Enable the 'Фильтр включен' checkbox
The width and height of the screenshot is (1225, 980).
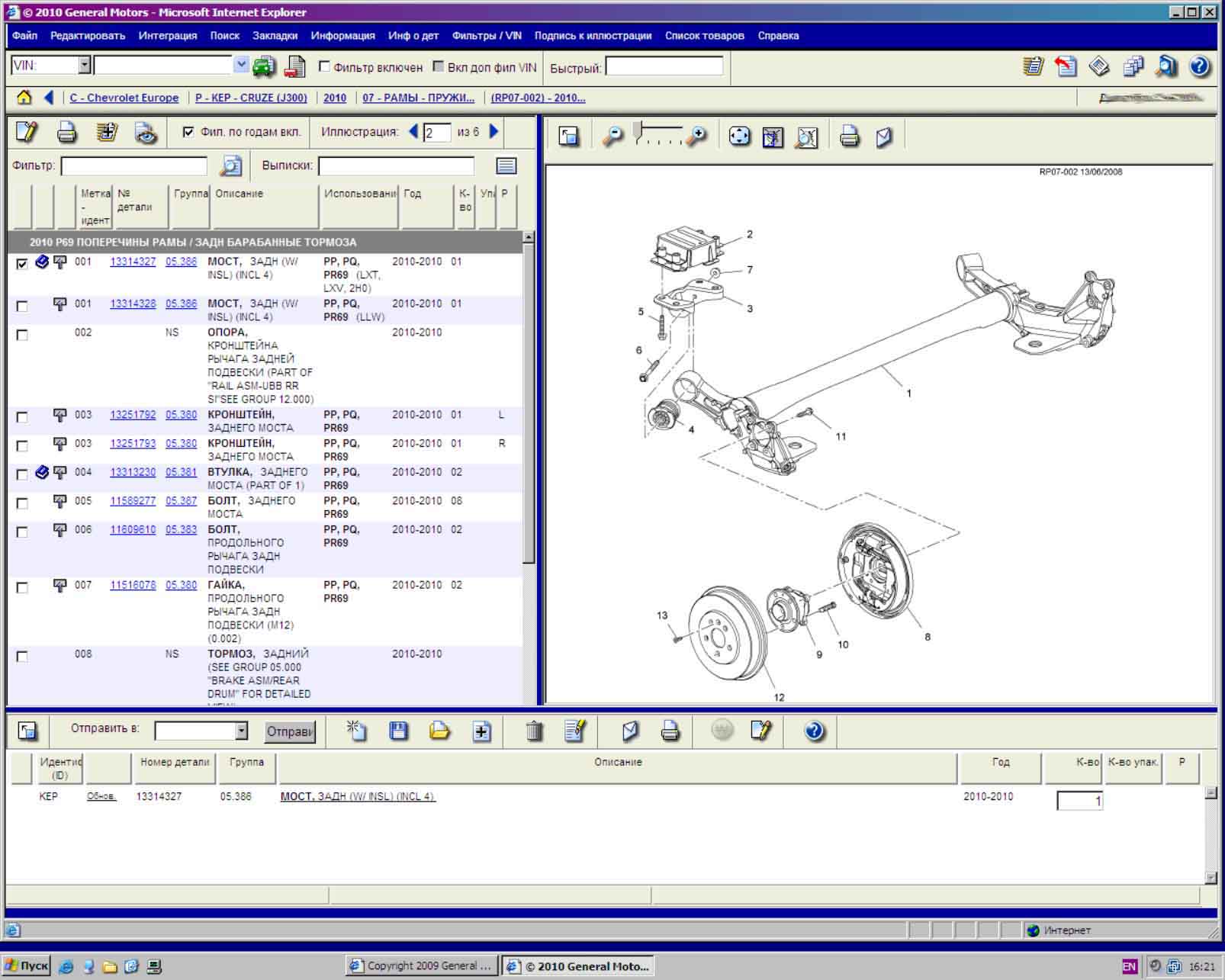click(x=324, y=67)
